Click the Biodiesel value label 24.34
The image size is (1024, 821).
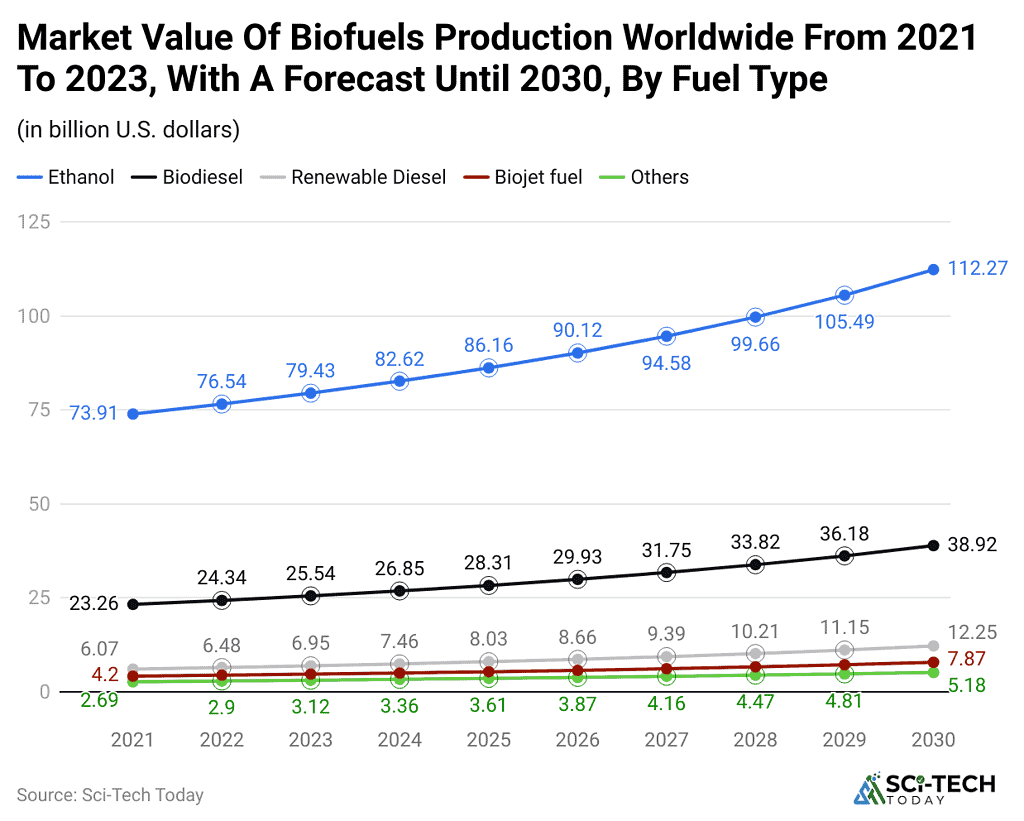[222, 577]
